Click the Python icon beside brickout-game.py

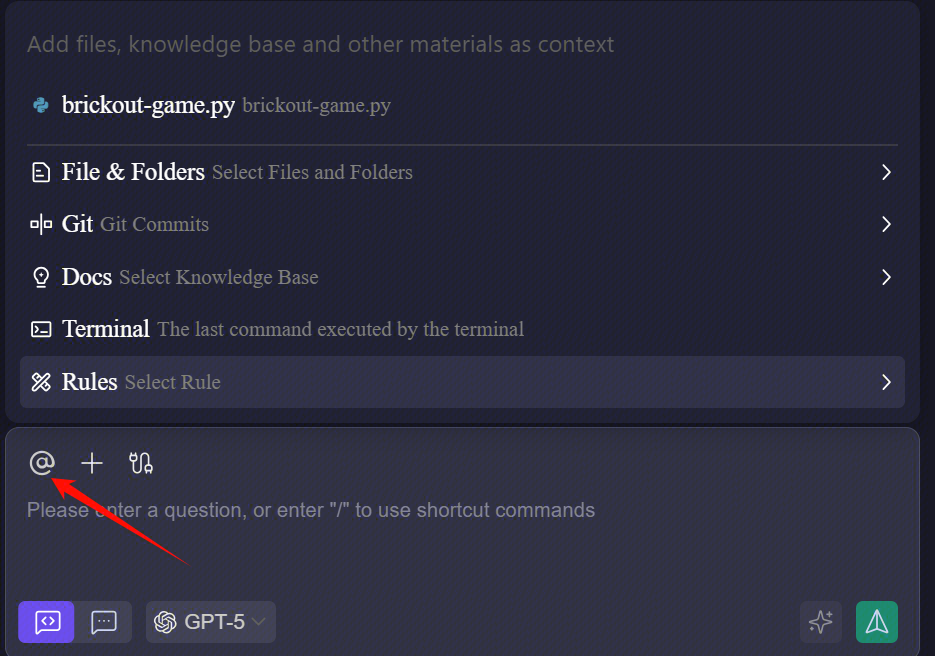coord(41,105)
